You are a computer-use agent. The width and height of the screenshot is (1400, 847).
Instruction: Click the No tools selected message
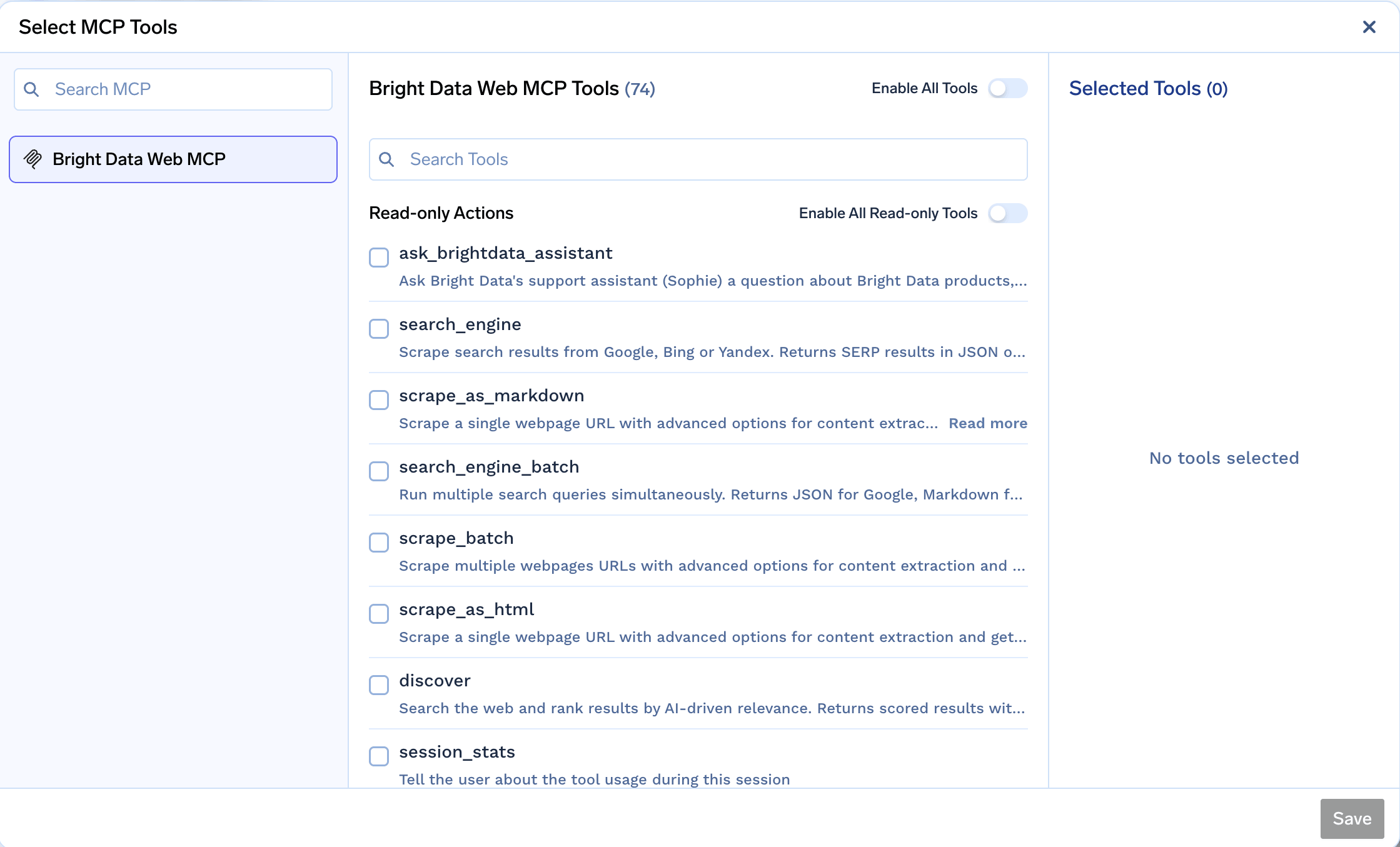click(x=1224, y=458)
